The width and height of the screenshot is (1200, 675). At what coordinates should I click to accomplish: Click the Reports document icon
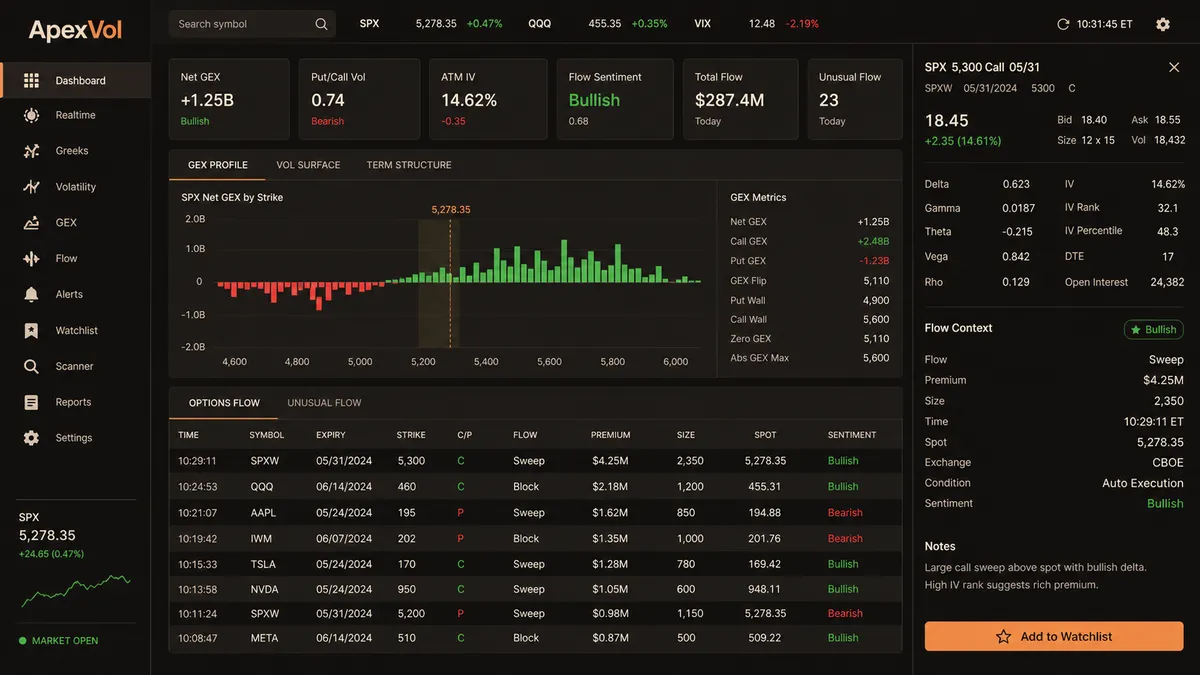31,402
